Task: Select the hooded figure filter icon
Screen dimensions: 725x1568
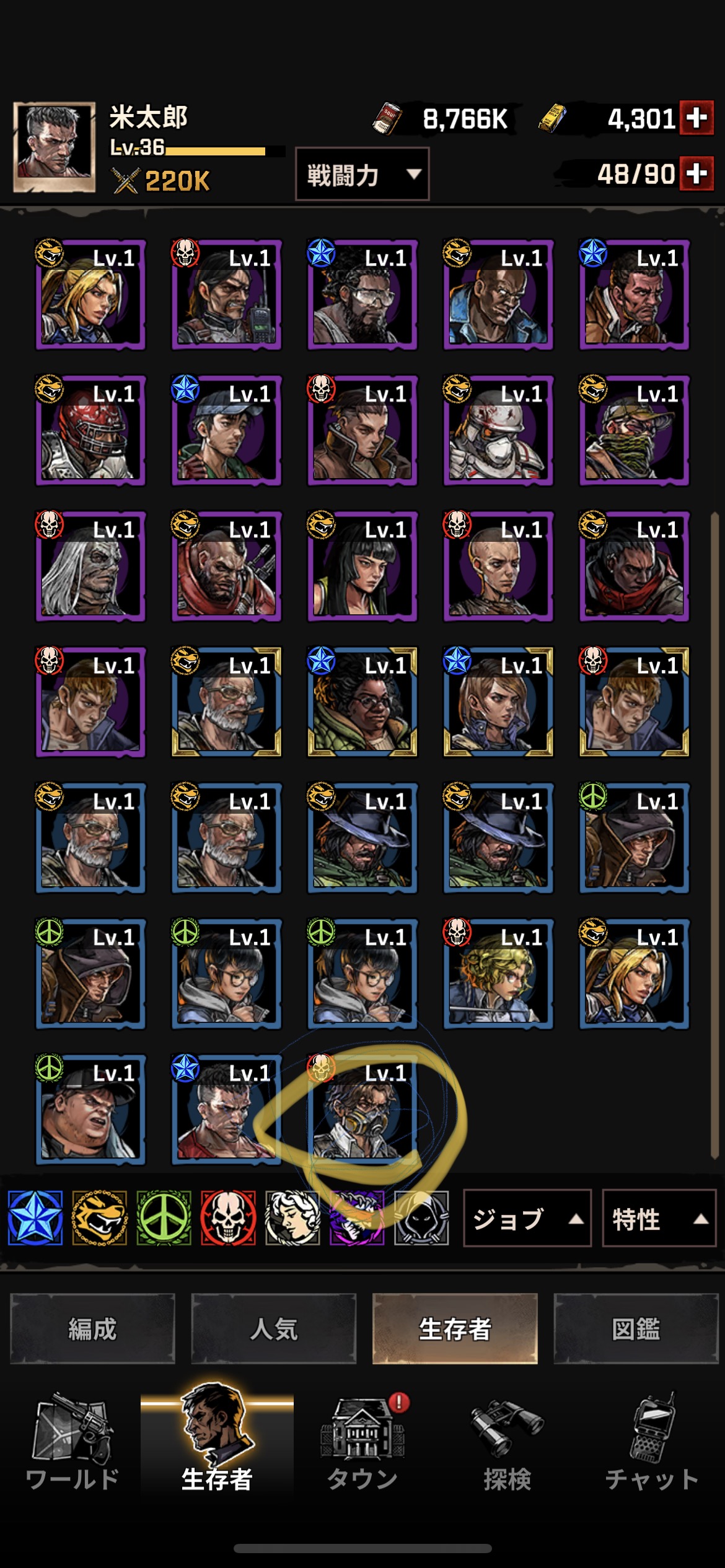Action: pyautogui.click(x=421, y=1217)
